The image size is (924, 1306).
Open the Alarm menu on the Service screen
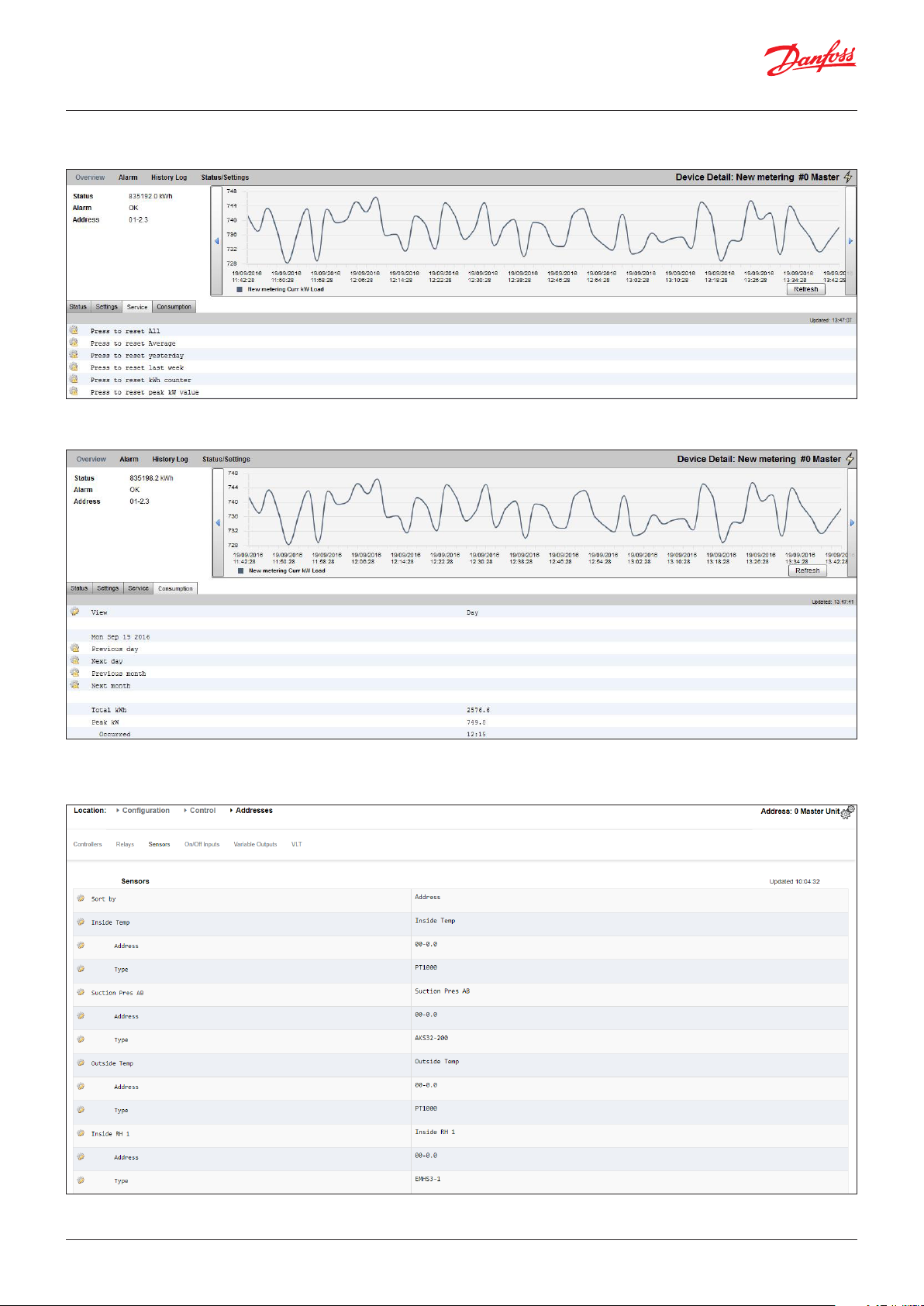(x=128, y=177)
